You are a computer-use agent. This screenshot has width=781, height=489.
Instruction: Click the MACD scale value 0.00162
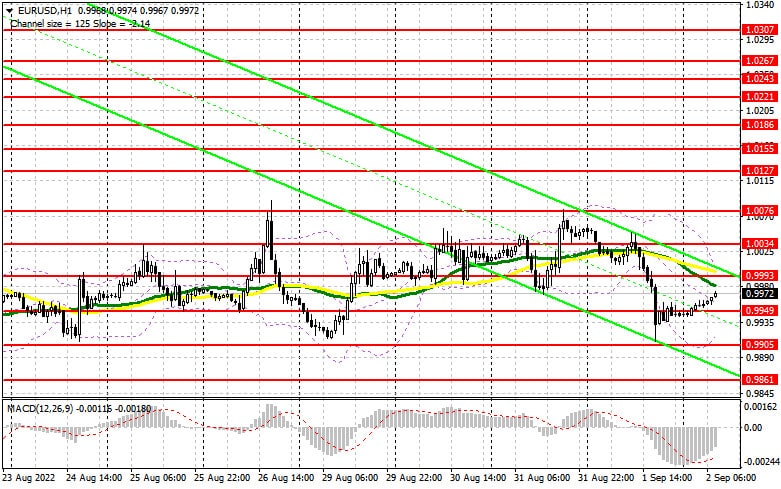[762, 406]
